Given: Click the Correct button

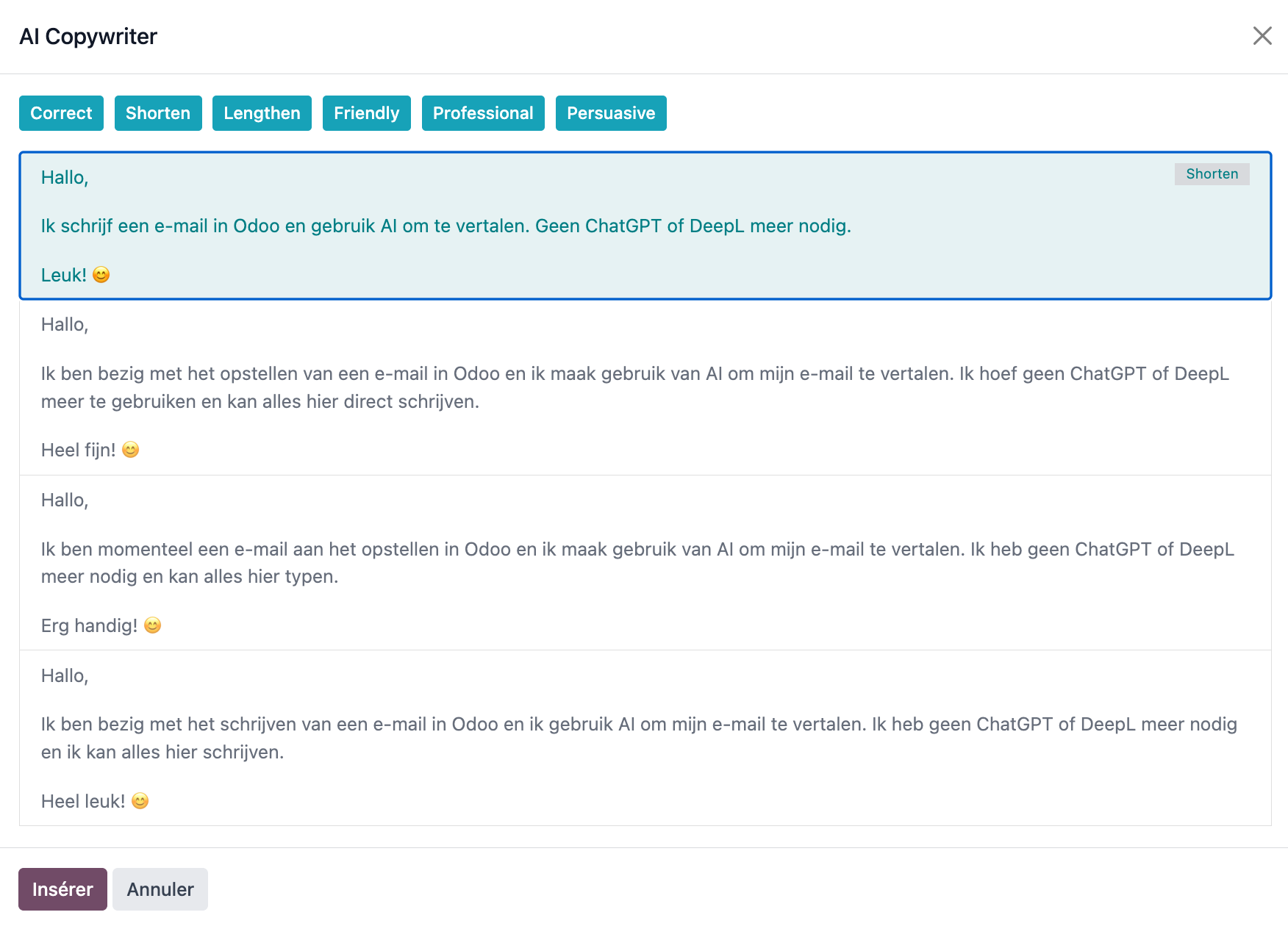Looking at the screenshot, I should click(x=61, y=113).
